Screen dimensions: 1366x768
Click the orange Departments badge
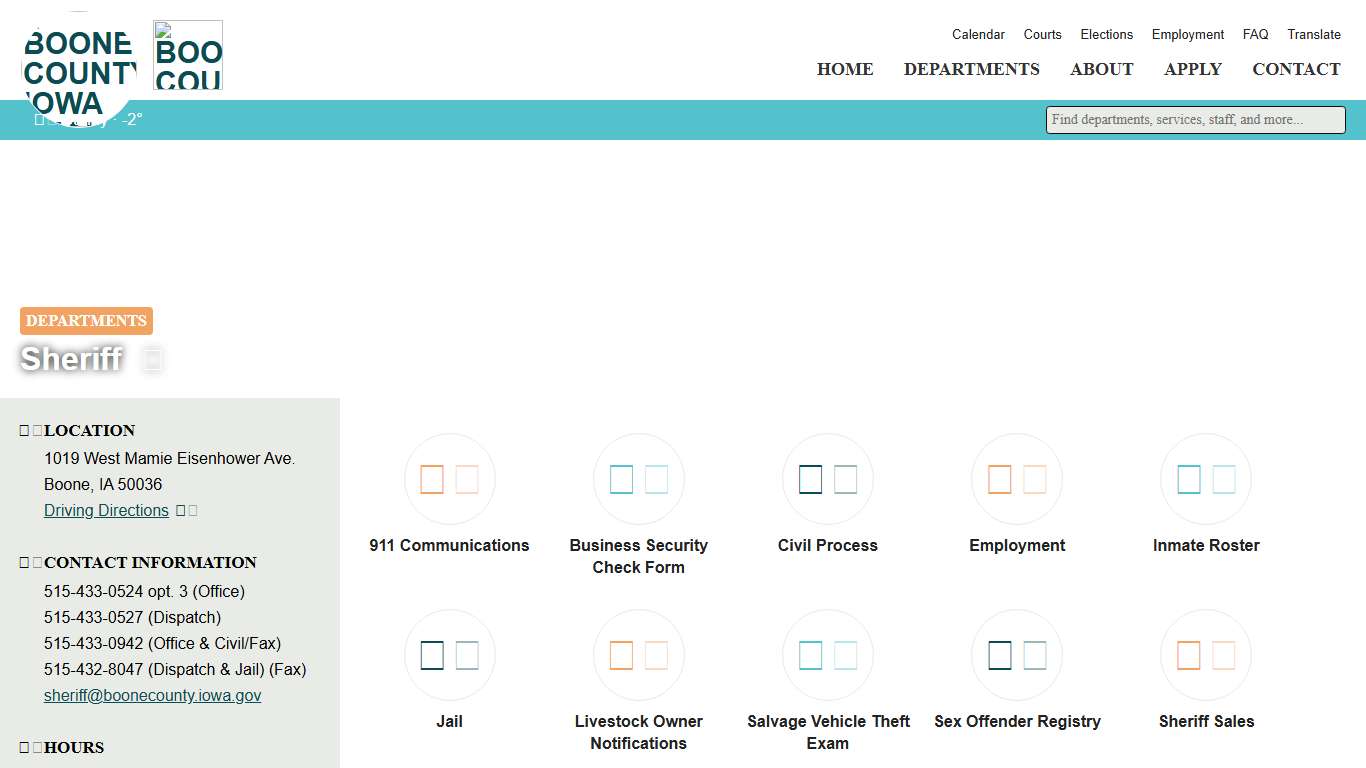pos(86,321)
